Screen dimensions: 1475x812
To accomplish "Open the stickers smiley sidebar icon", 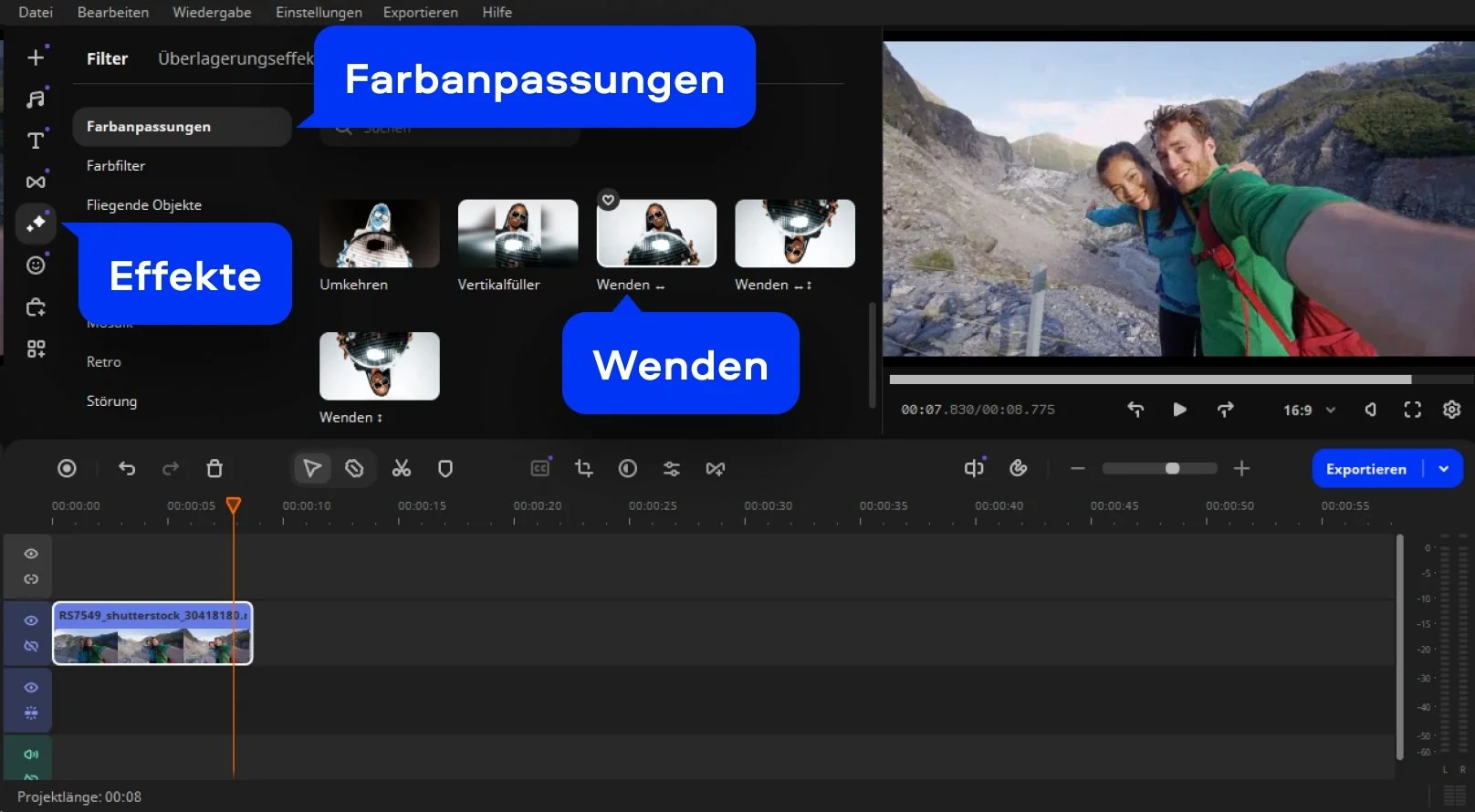I will tap(36, 265).
